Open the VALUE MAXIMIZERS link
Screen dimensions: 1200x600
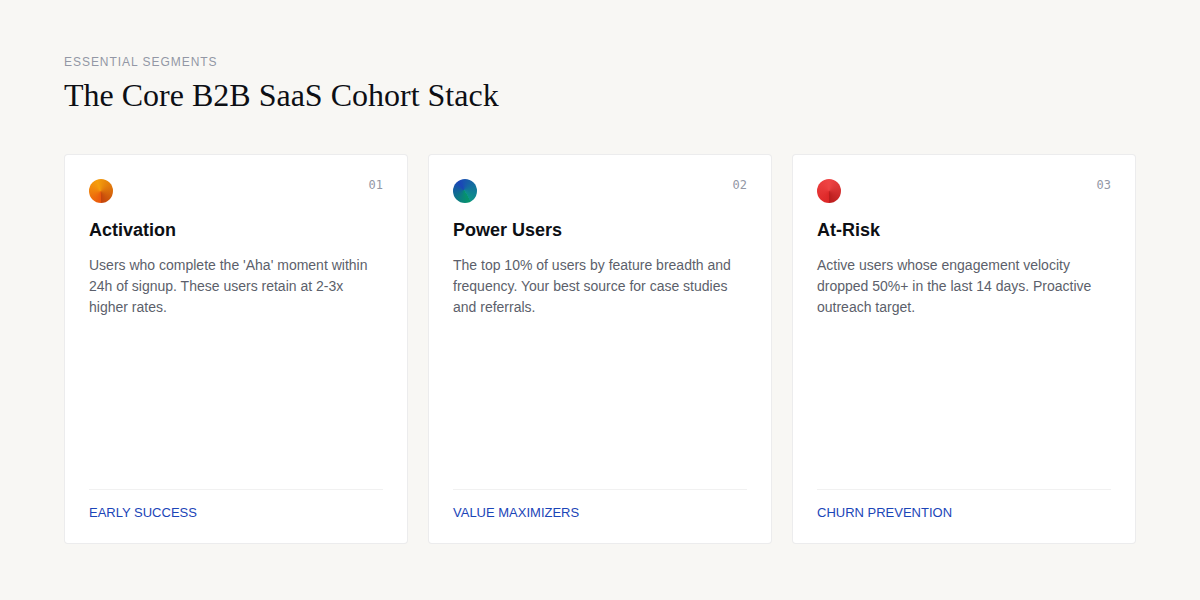tap(516, 512)
